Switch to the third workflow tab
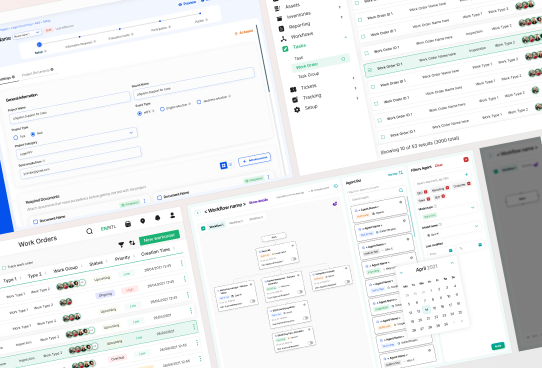The height and width of the screenshot is (368, 542). point(256,218)
